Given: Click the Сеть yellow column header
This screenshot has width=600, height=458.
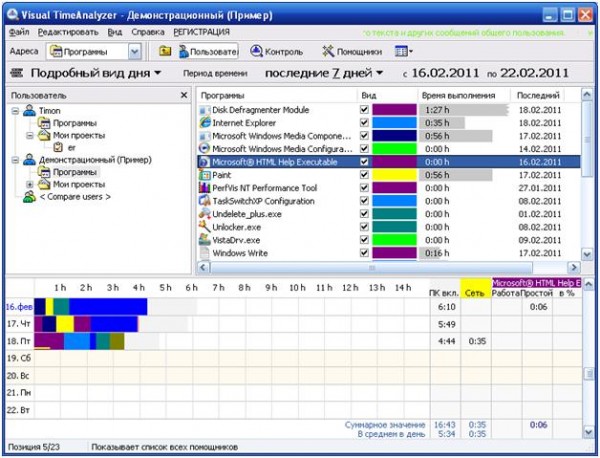Looking at the screenshot, I should pyautogui.click(x=475, y=288).
